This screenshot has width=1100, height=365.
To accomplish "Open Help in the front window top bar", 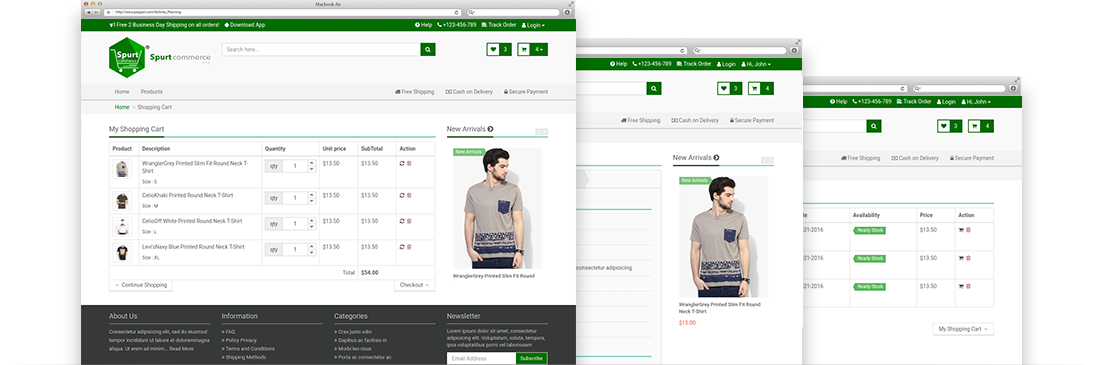I will (x=423, y=25).
